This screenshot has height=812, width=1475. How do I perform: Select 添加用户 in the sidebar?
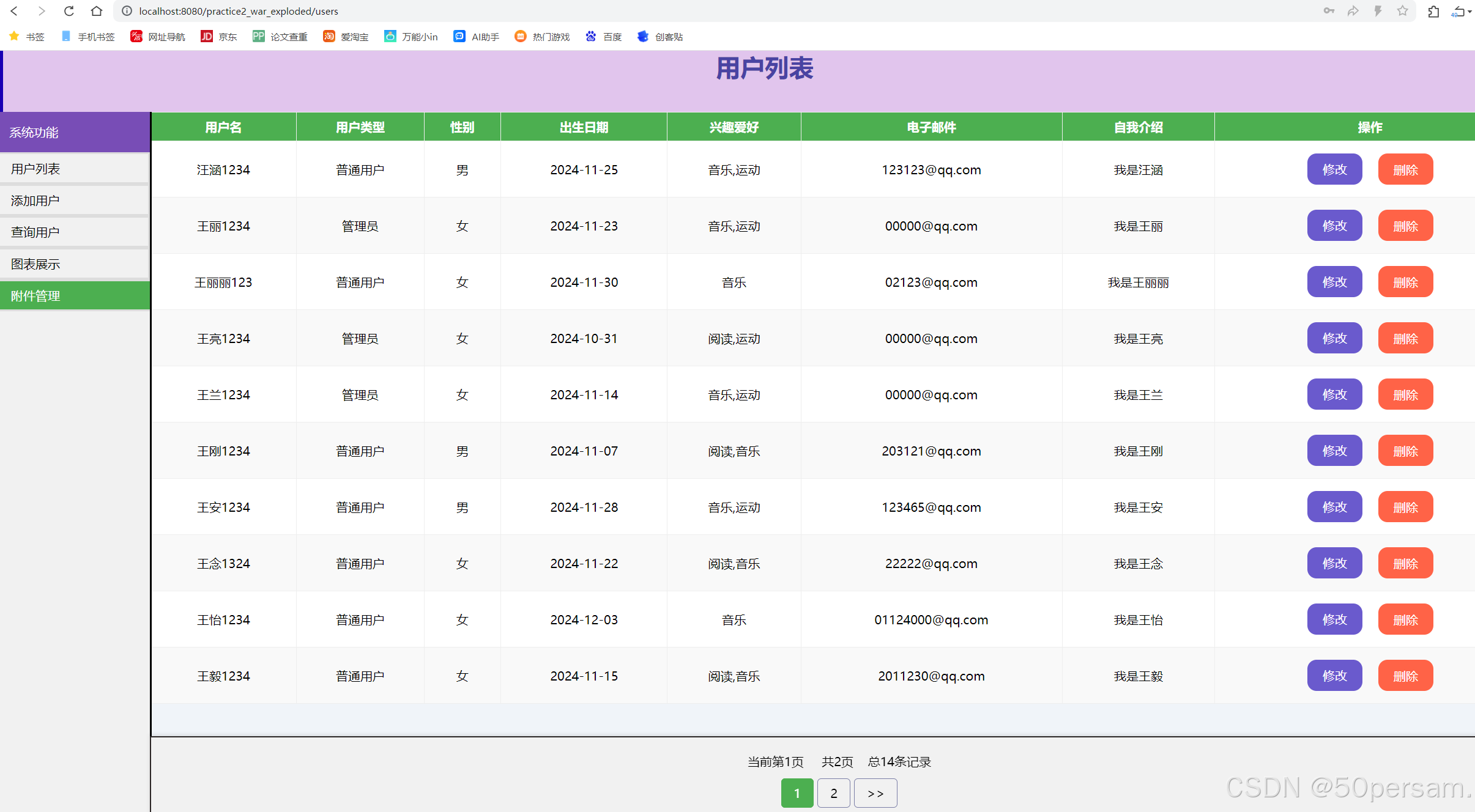click(x=75, y=201)
